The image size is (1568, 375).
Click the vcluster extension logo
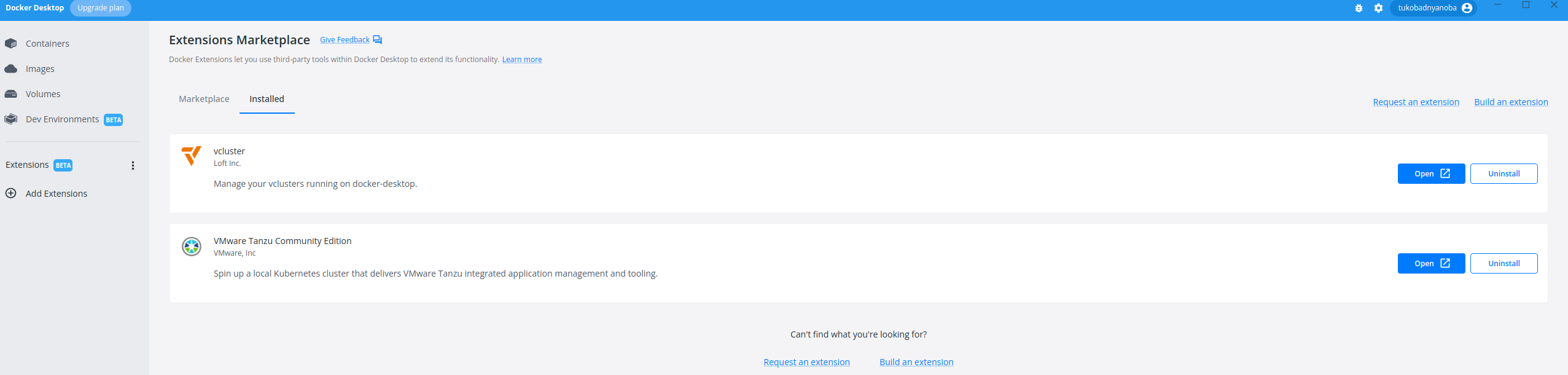(x=192, y=156)
